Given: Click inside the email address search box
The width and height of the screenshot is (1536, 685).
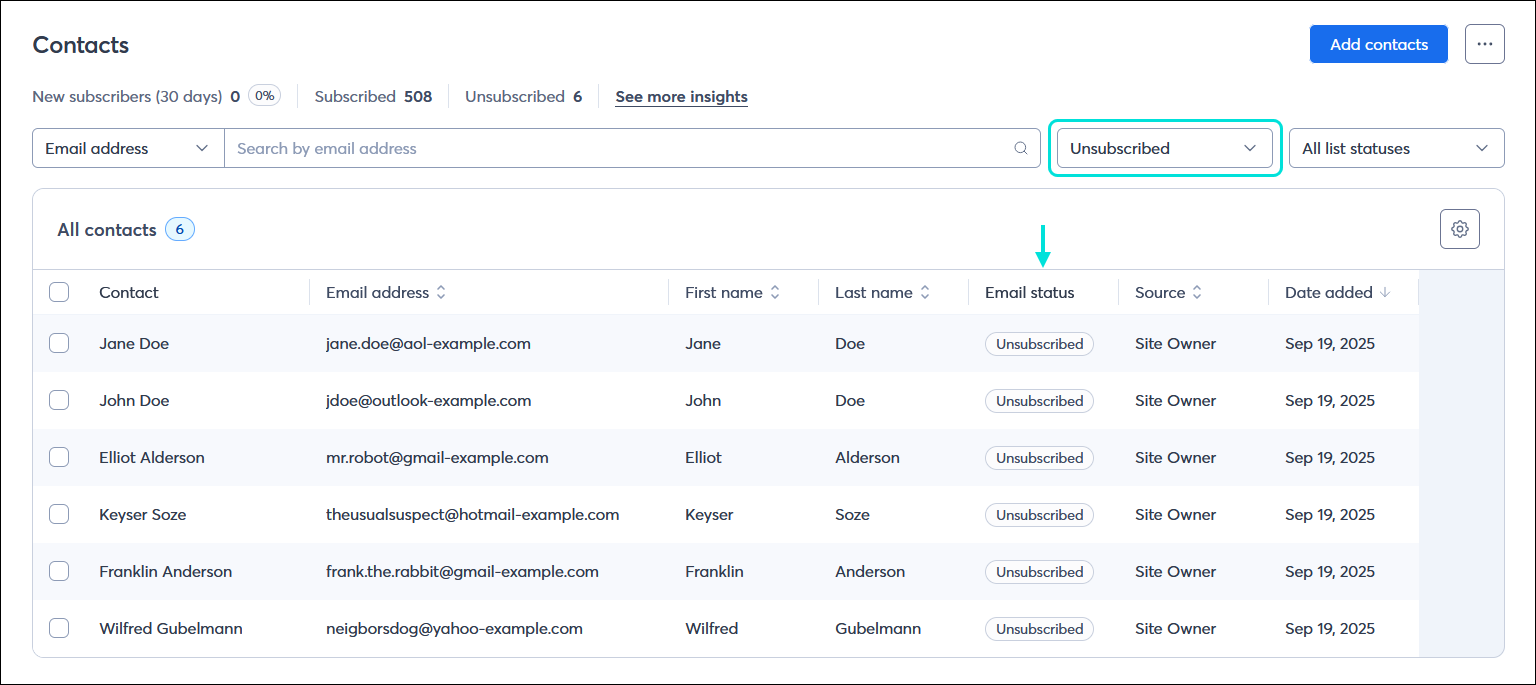Looking at the screenshot, I should tap(600, 148).
